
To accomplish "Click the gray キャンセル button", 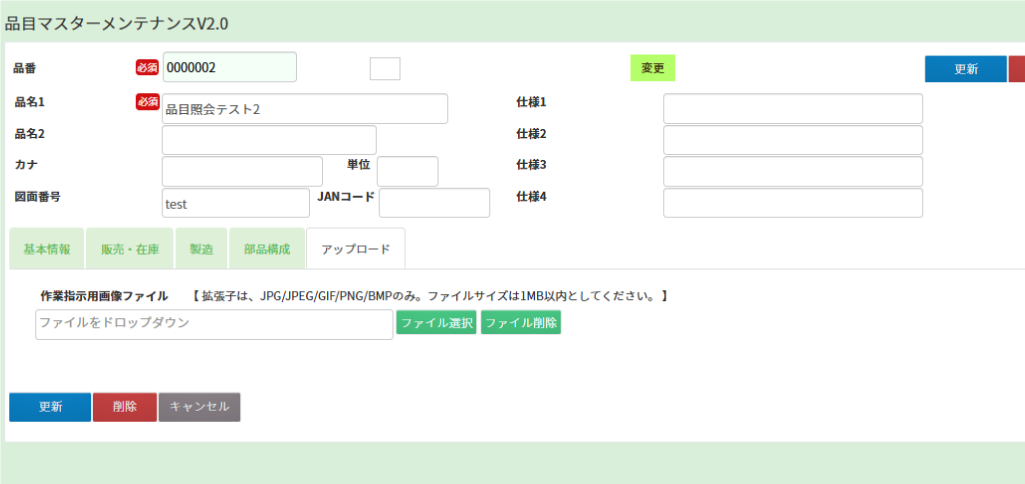I will (199, 407).
